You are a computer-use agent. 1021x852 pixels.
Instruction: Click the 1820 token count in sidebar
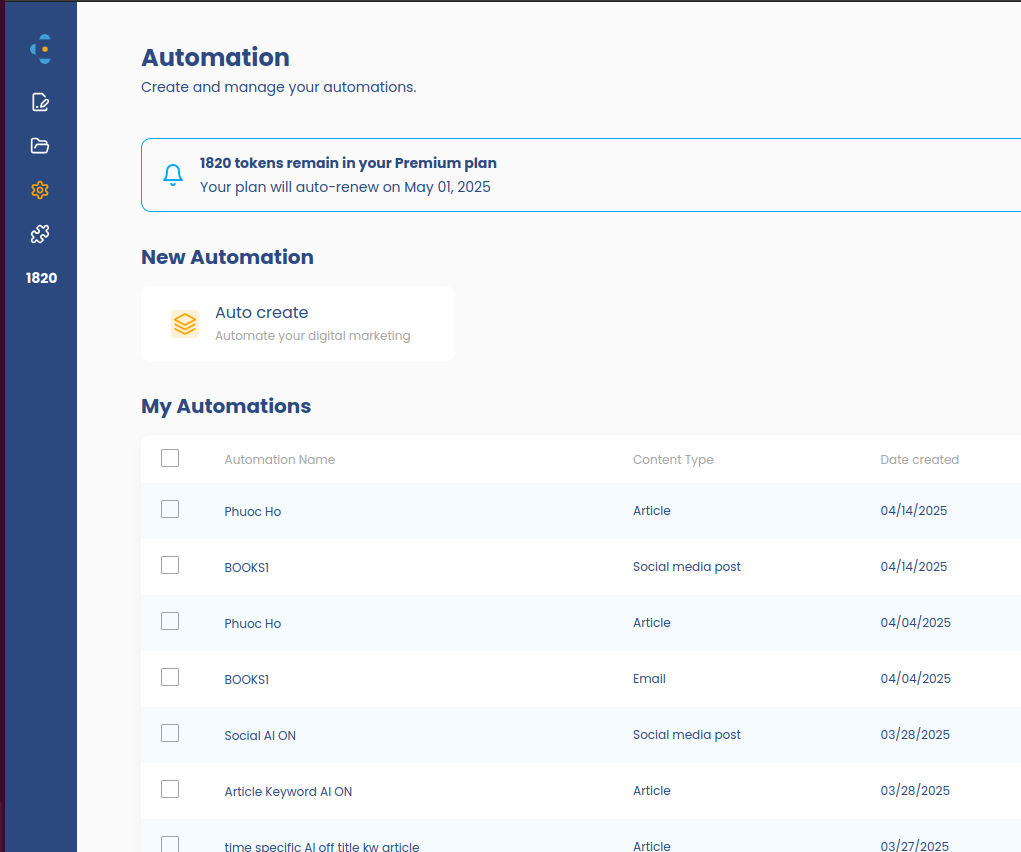41,278
